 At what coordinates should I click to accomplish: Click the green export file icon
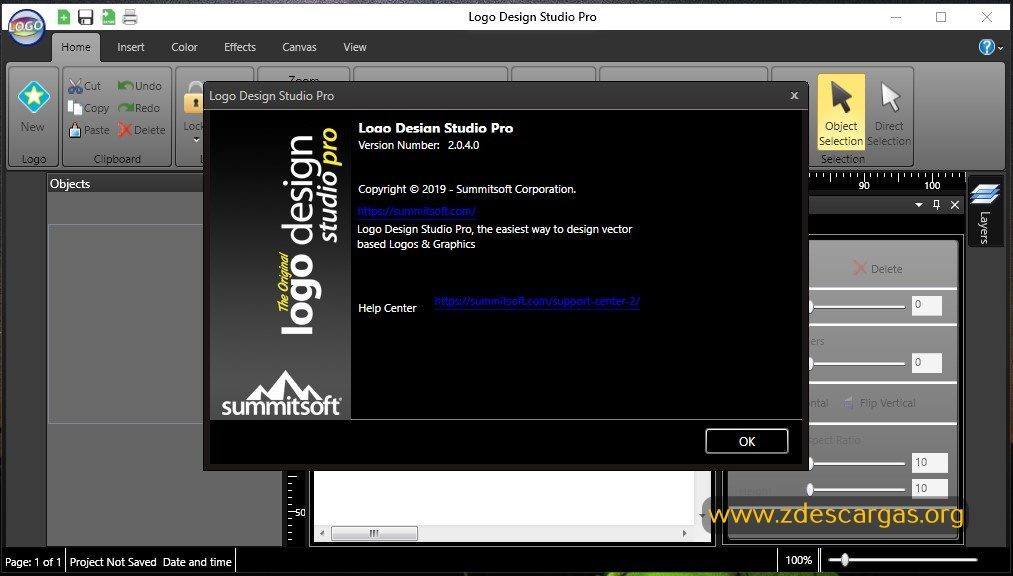tap(109, 17)
